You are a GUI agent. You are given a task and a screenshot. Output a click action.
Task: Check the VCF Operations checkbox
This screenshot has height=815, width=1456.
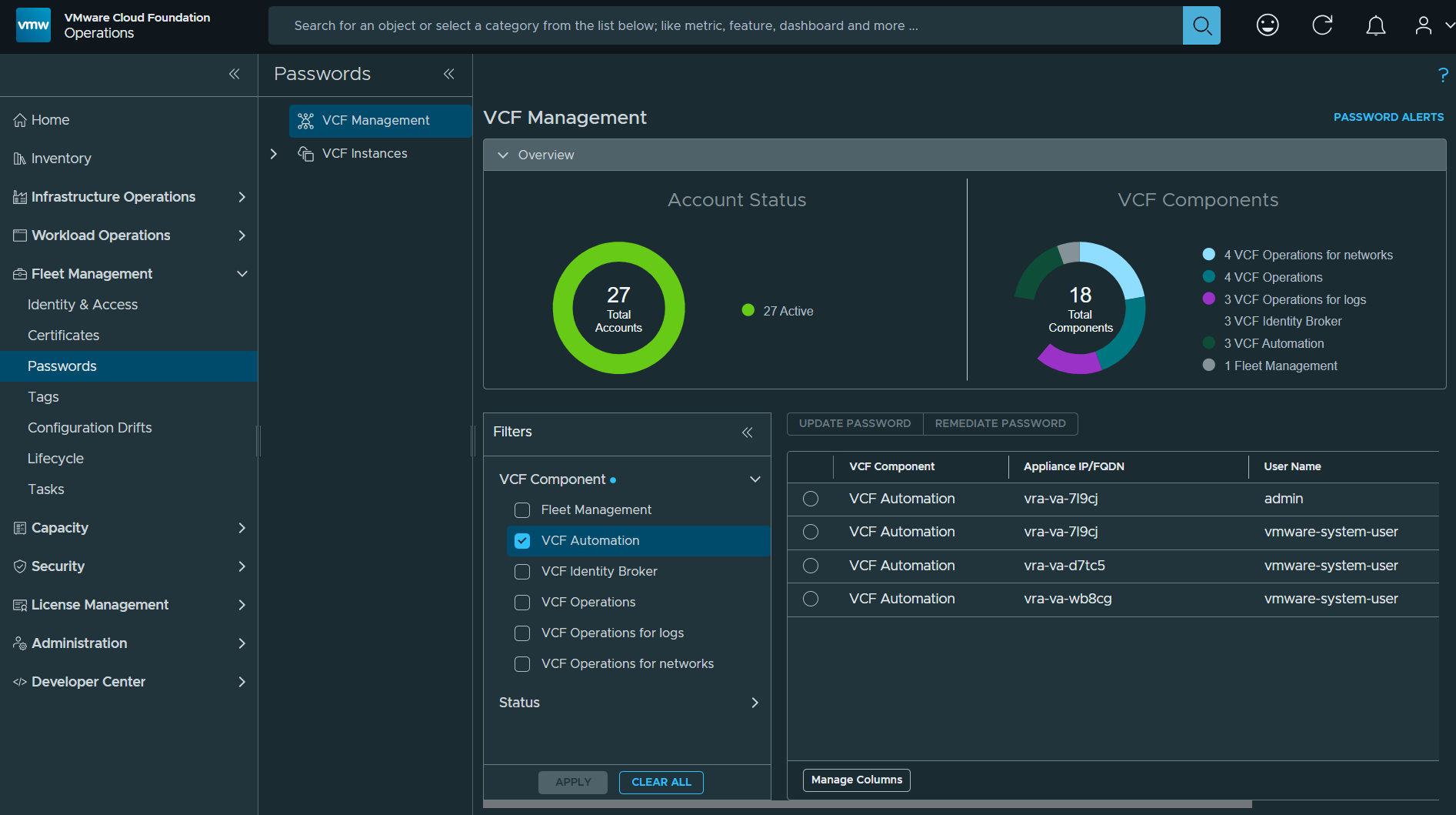(x=522, y=603)
